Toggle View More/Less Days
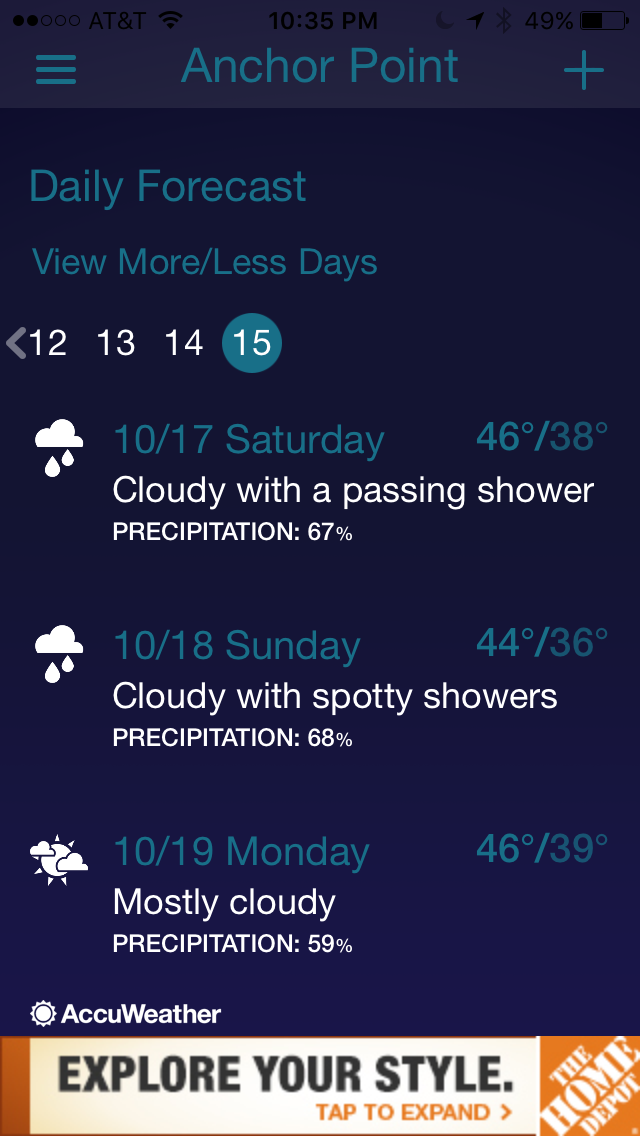The image size is (640, 1136). click(205, 262)
